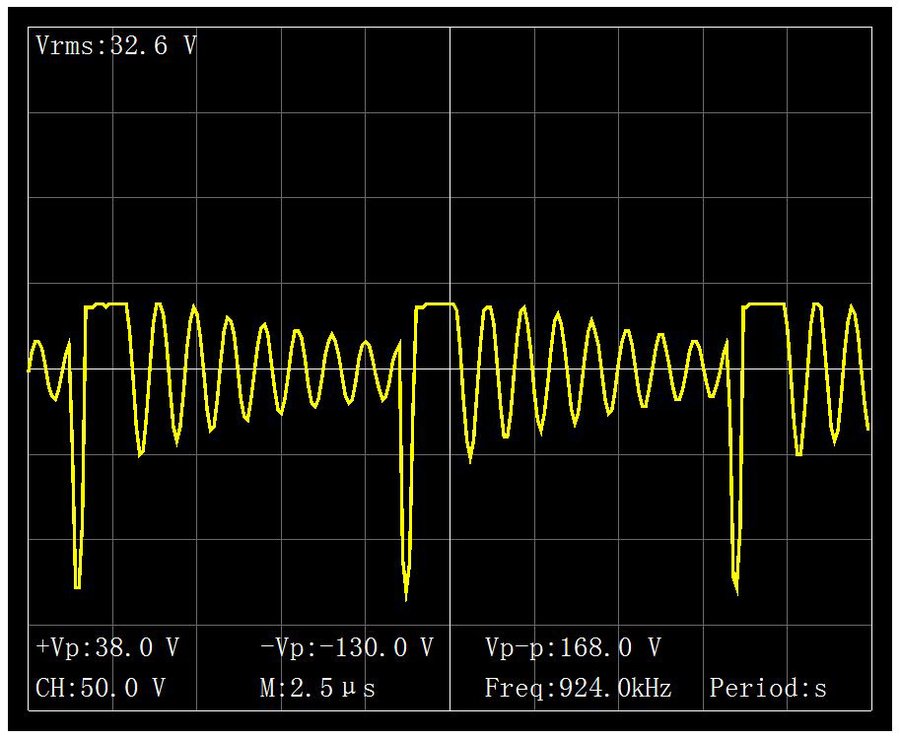Click the leftmost flat-top plateau of the waveform
Image resolution: width=900 pixels, height=738 pixels.
click(x=106, y=305)
